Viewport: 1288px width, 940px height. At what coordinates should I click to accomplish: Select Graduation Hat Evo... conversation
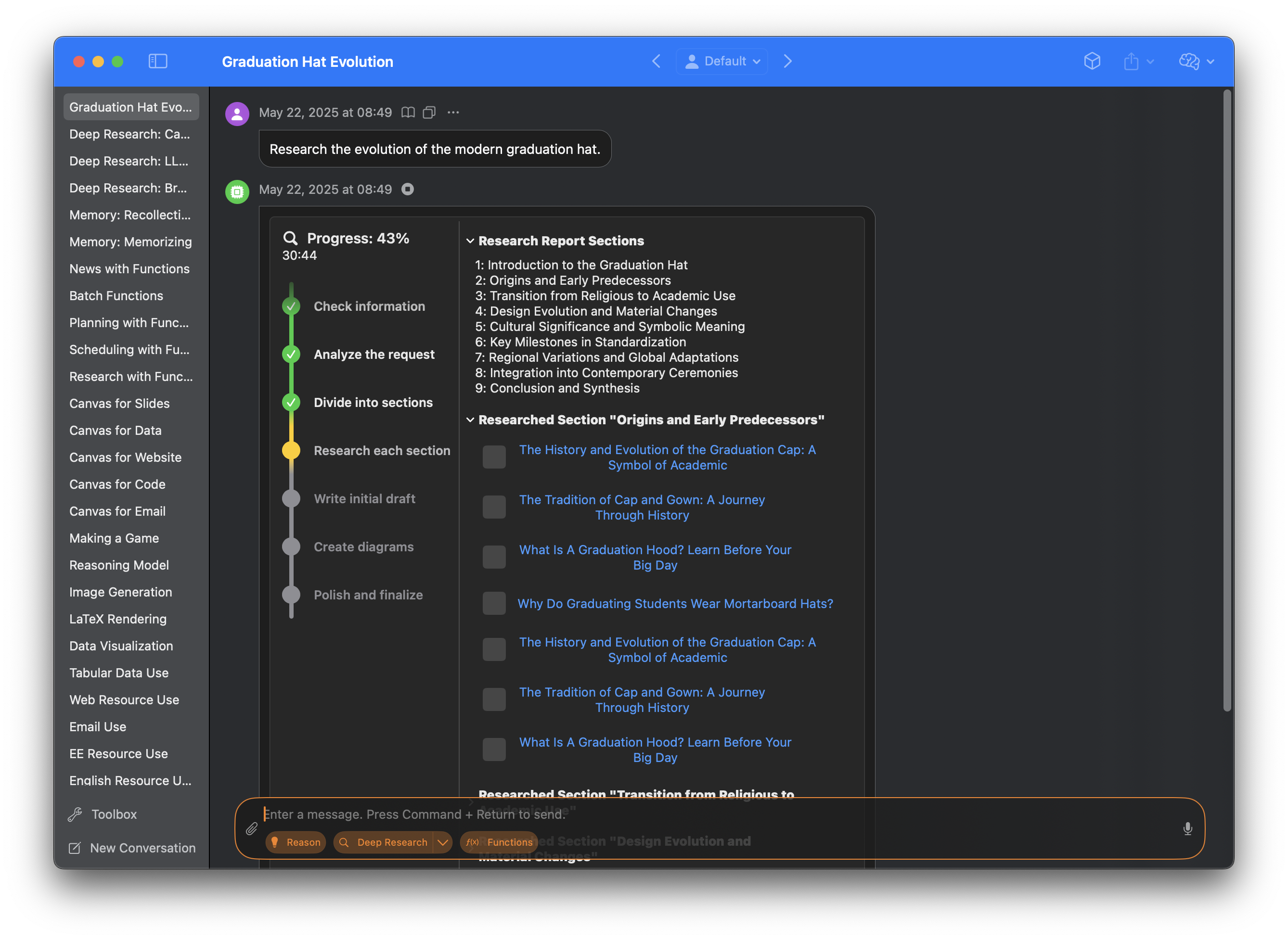click(131, 107)
